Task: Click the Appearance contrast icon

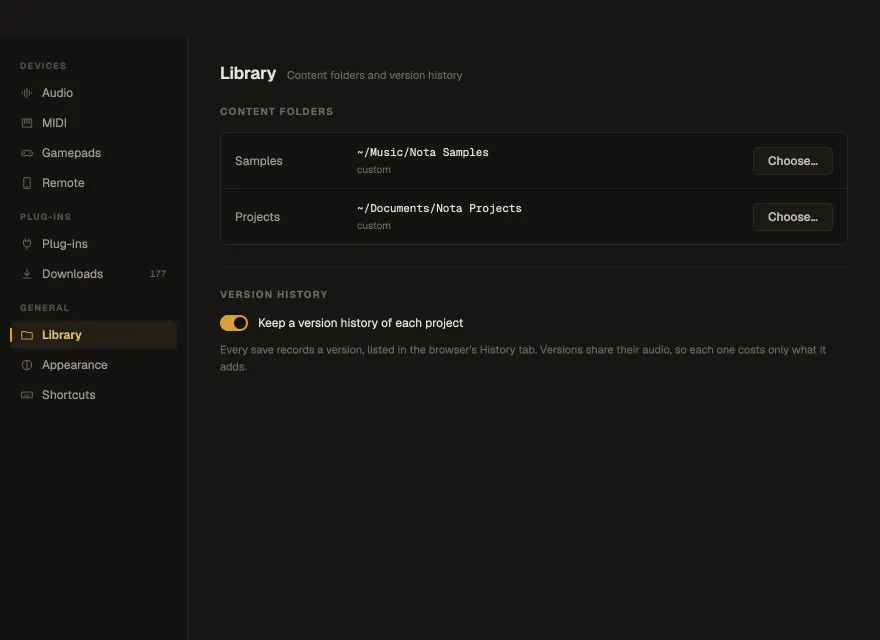Action: pyautogui.click(x=26, y=365)
